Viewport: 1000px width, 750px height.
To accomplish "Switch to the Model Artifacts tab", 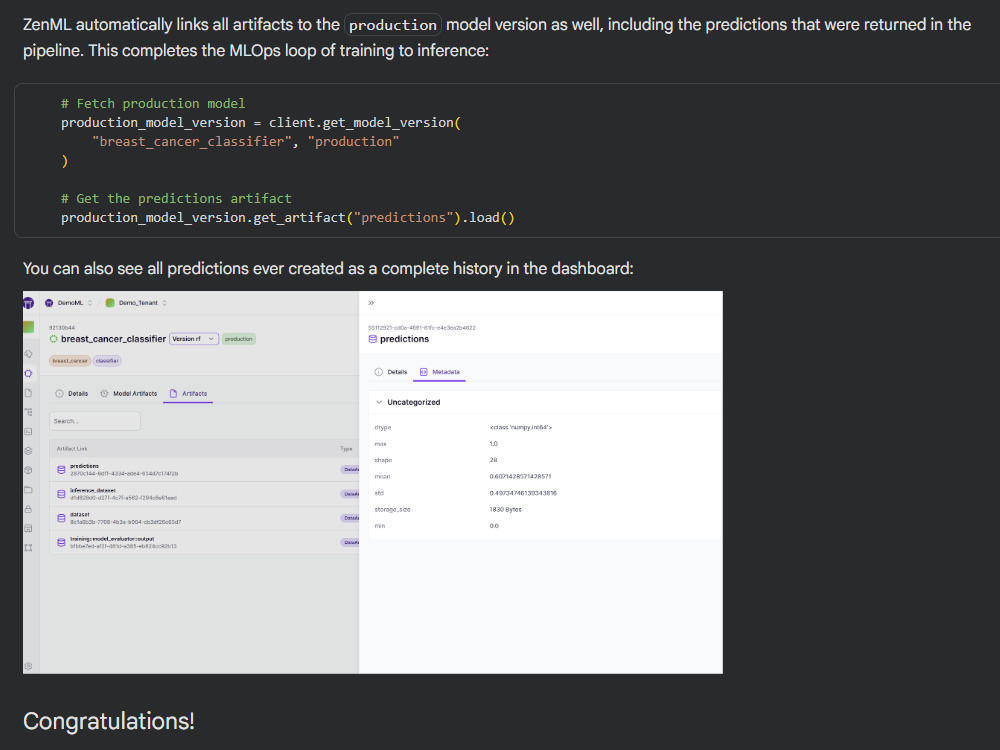I will 129,393.
